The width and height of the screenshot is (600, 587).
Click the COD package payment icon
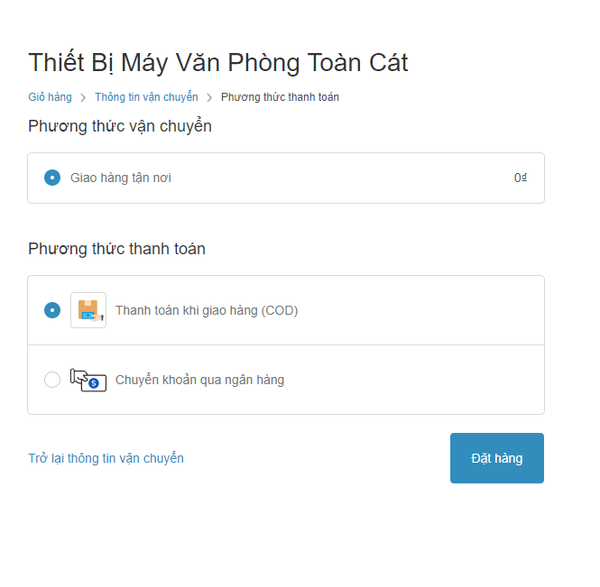88,310
